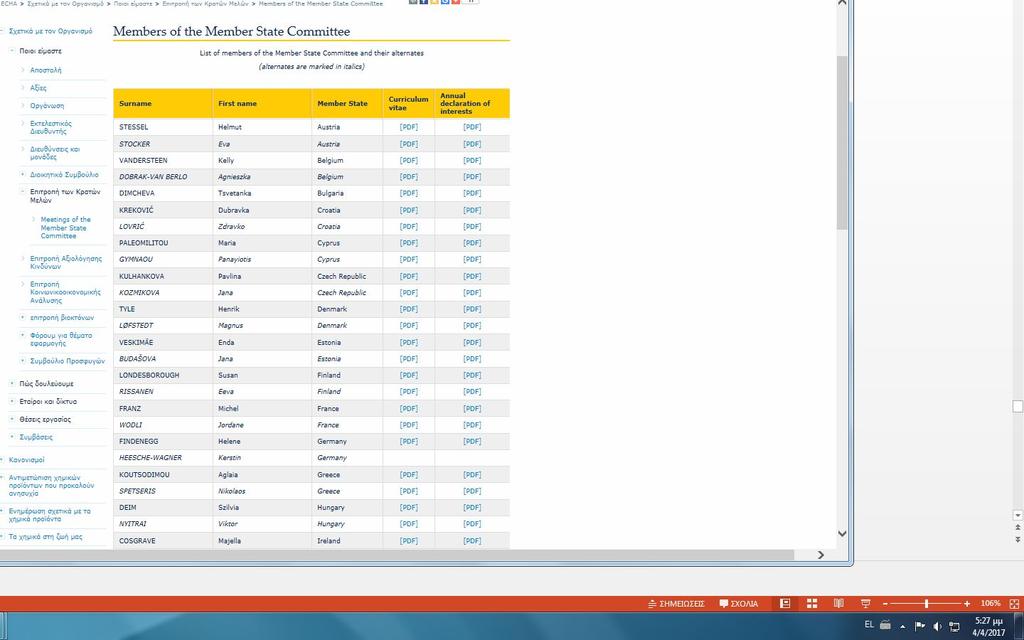Switch to Slide Sorter view icon
Screen dimensions: 1024x640
pyautogui.click(x=812, y=603)
